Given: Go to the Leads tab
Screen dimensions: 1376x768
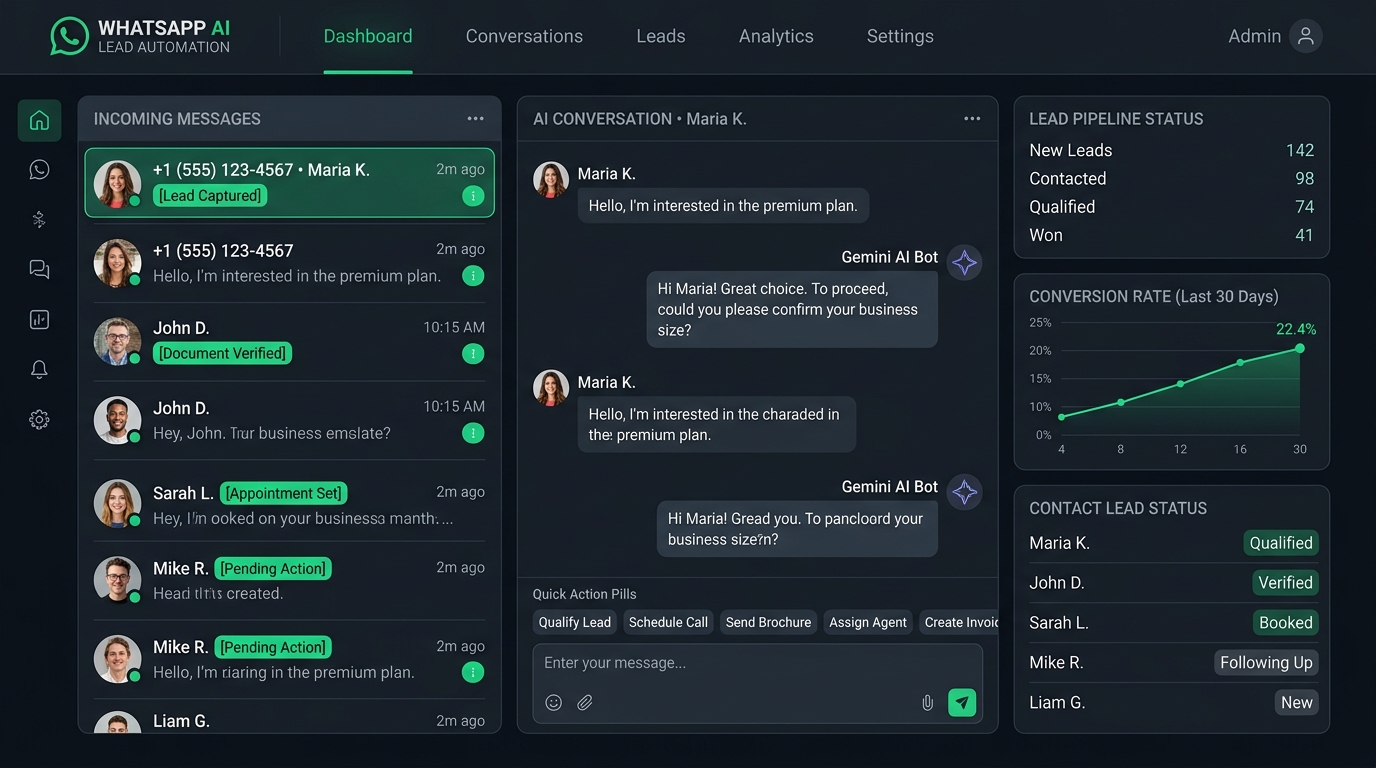Looking at the screenshot, I should pos(661,36).
